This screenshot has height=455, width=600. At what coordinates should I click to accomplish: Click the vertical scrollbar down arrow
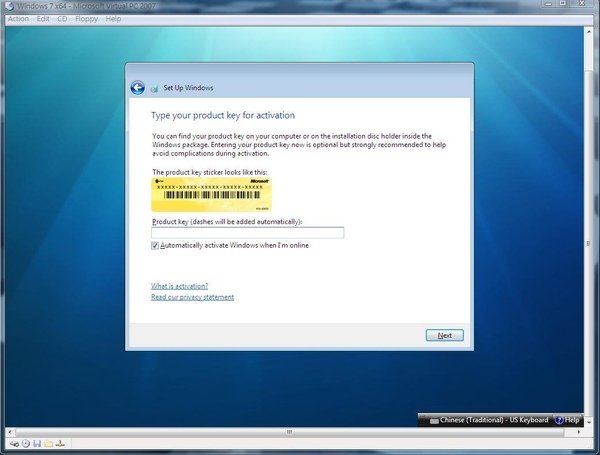(x=589, y=421)
